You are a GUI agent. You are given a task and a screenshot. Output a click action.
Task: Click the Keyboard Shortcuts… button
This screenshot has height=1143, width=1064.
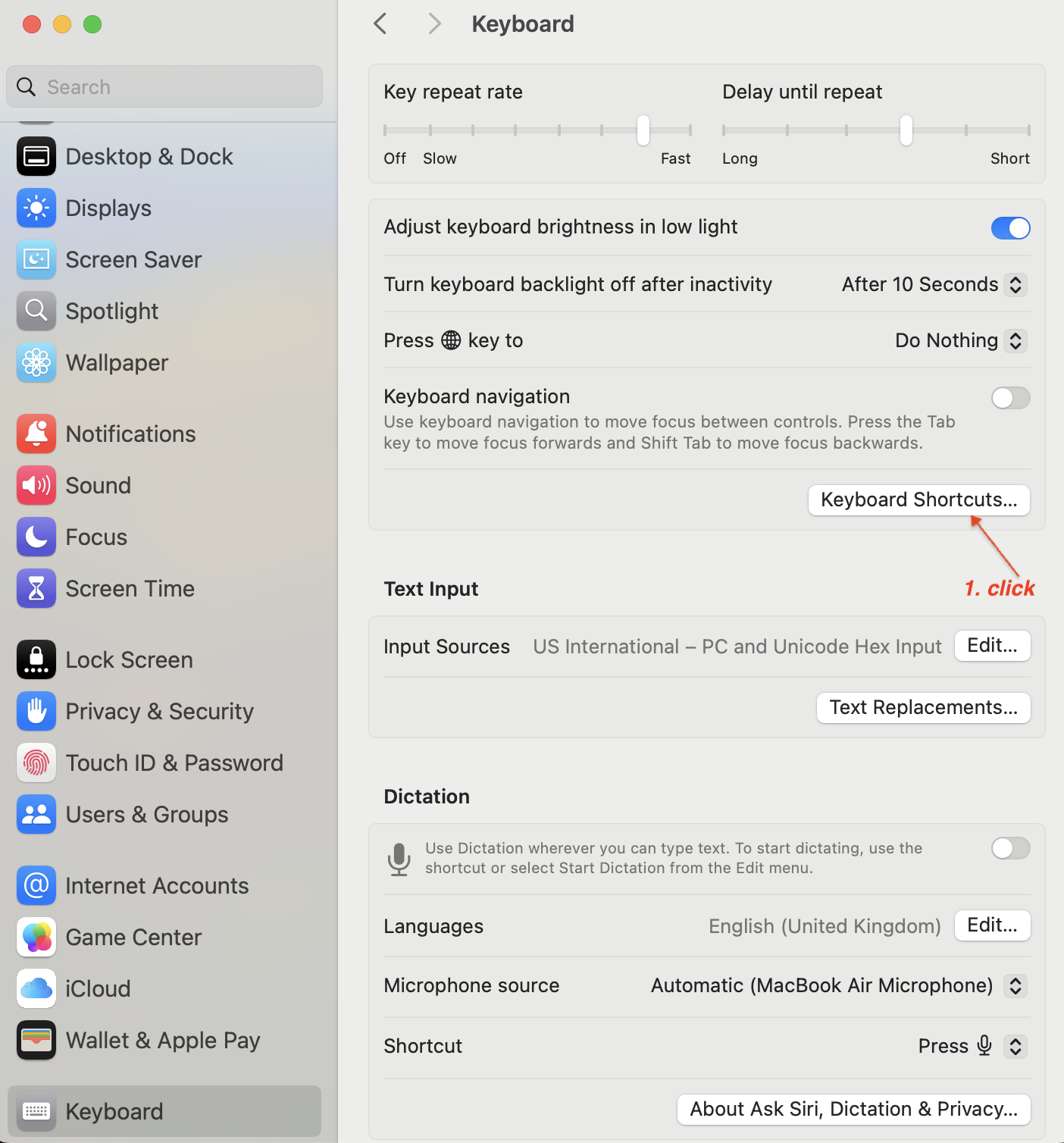point(919,499)
